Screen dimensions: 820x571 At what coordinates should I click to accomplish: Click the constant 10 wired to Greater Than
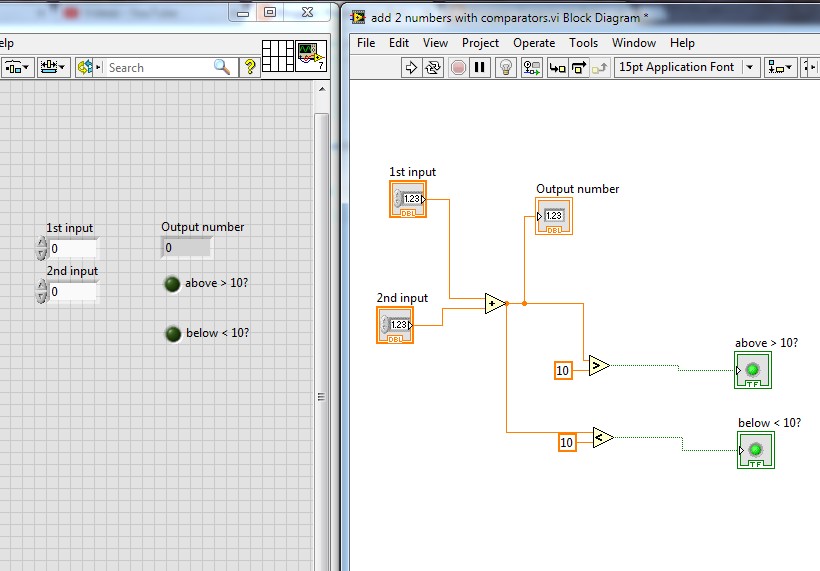point(563,371)
